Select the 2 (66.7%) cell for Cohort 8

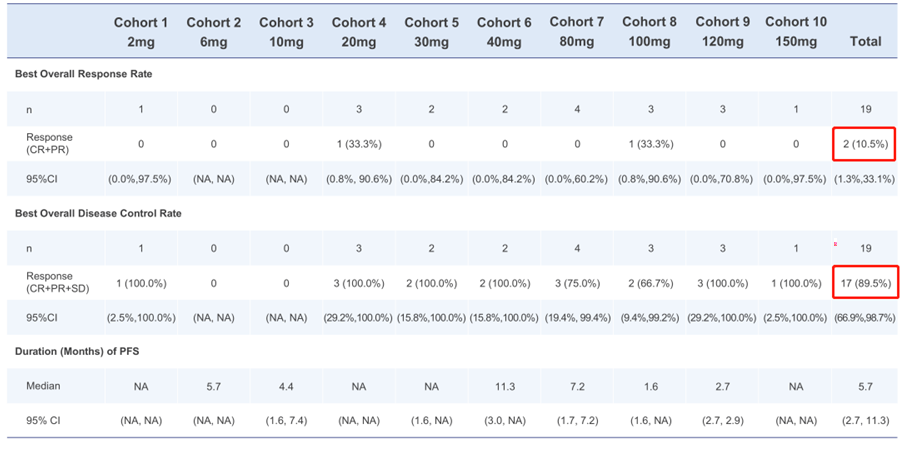click(x=650, y=283)
